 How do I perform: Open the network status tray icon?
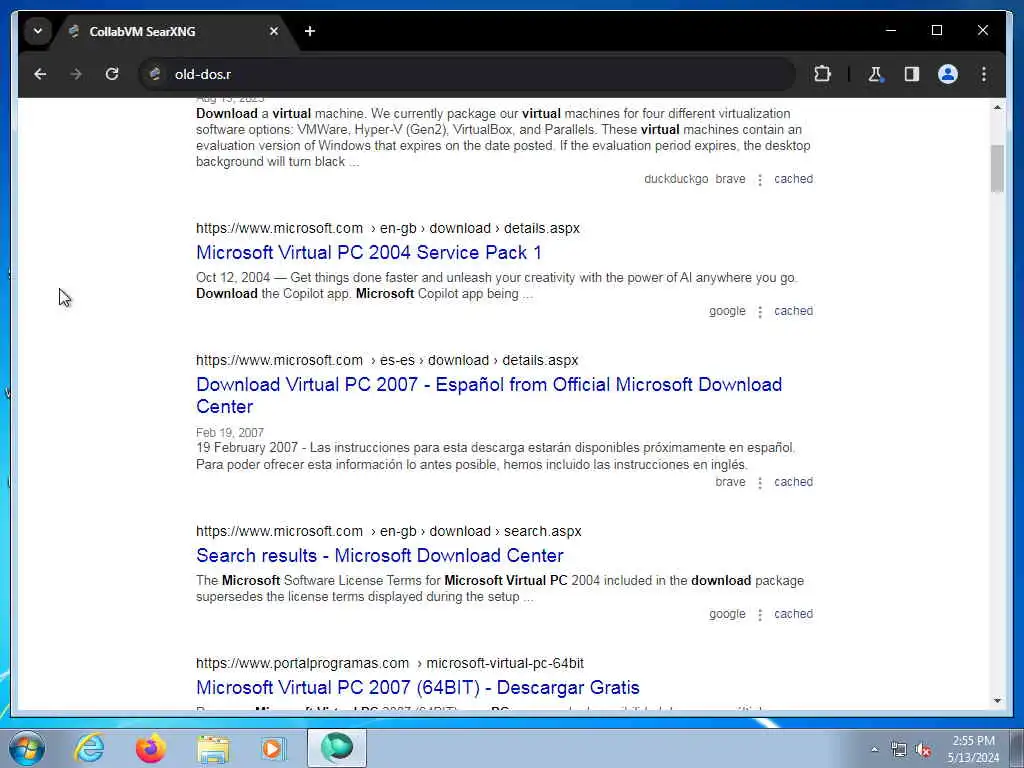[899, 749]
